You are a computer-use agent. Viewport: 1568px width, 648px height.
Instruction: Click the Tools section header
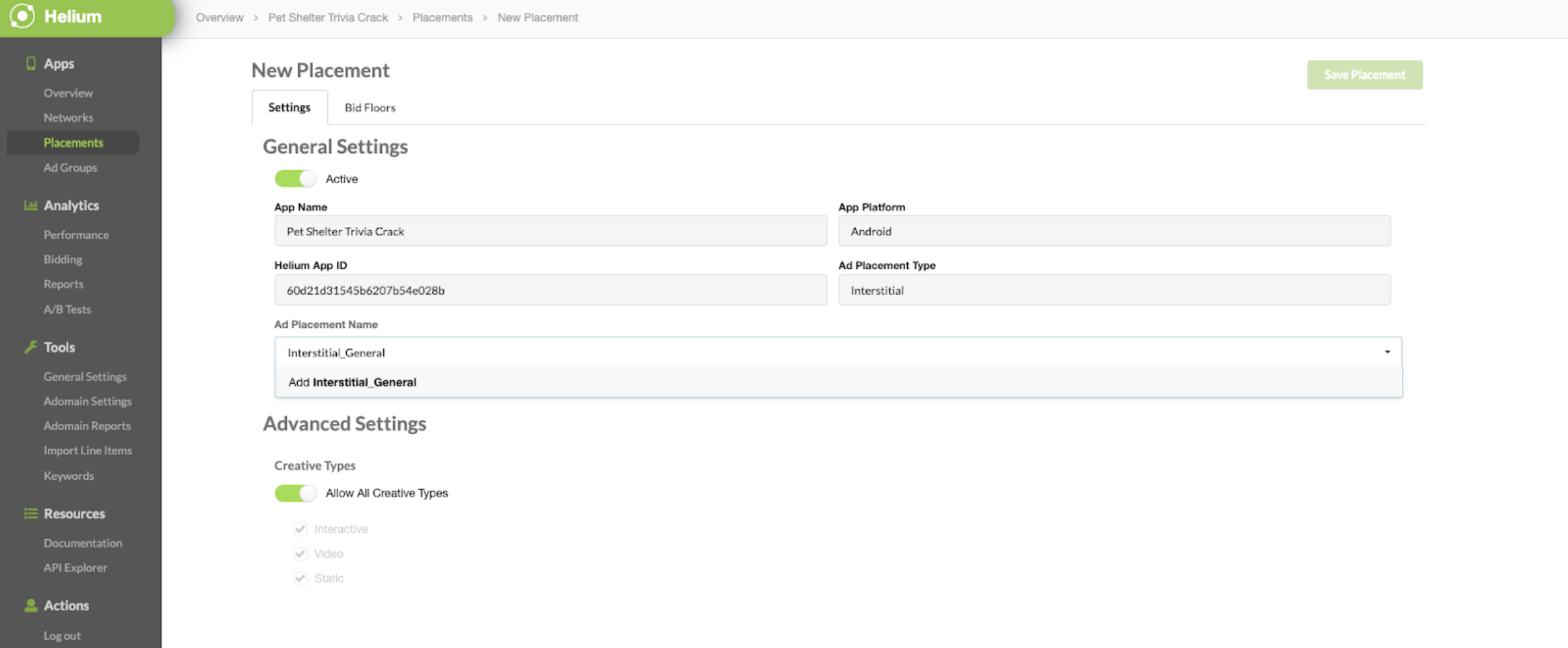(59, 347)
